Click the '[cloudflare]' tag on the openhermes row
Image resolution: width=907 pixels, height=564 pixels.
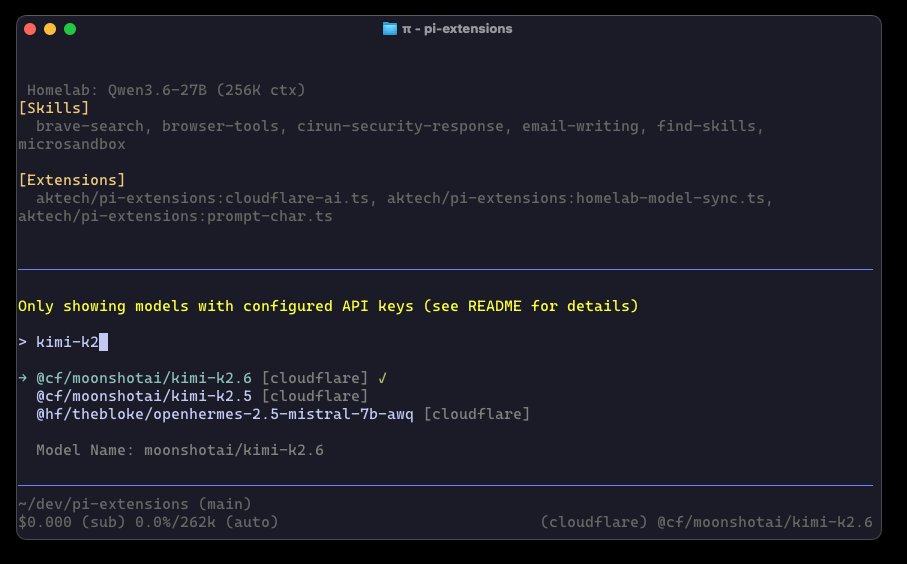(477, 414)
